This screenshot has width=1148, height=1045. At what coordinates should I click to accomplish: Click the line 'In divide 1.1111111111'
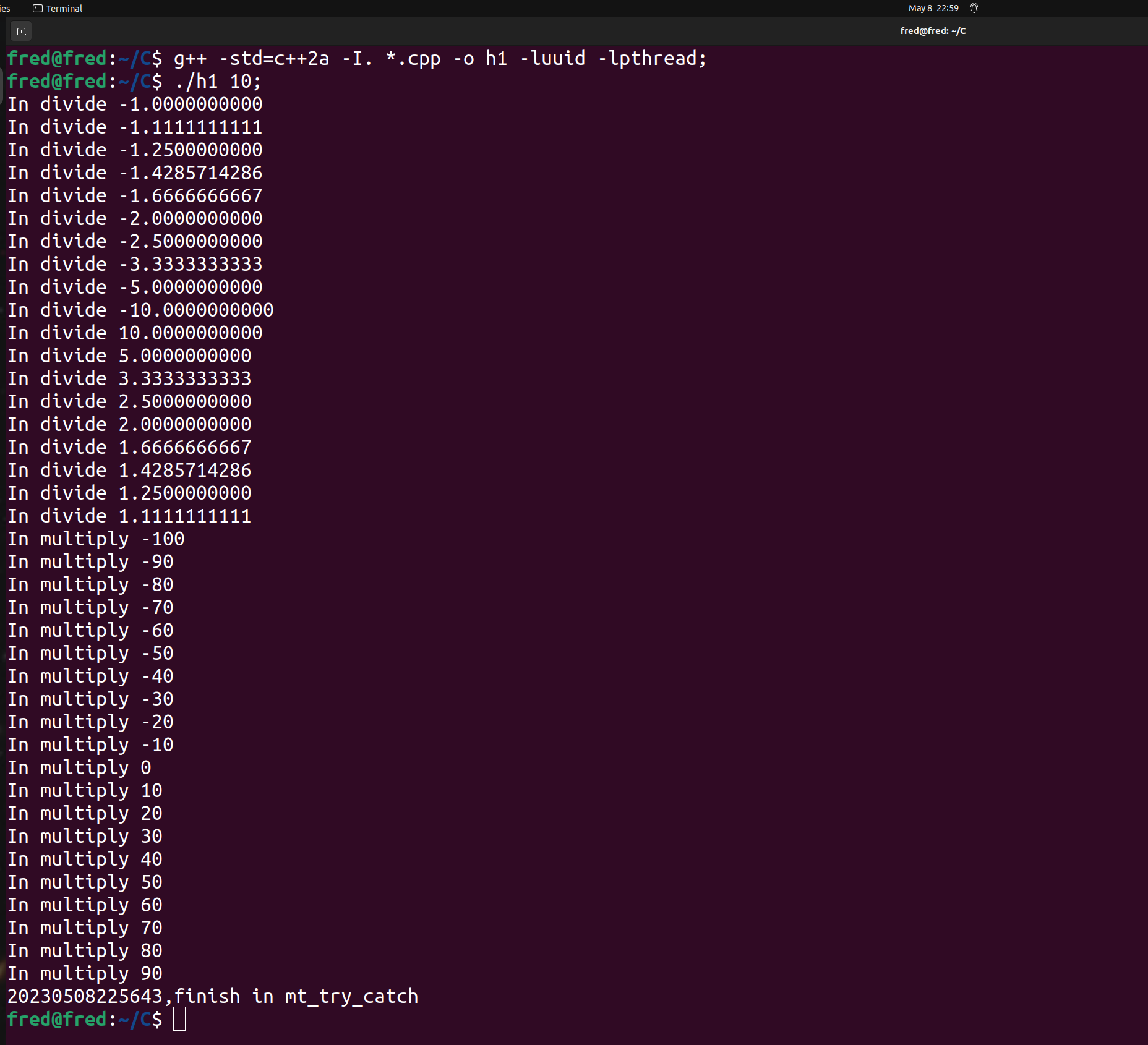[129, 516]
